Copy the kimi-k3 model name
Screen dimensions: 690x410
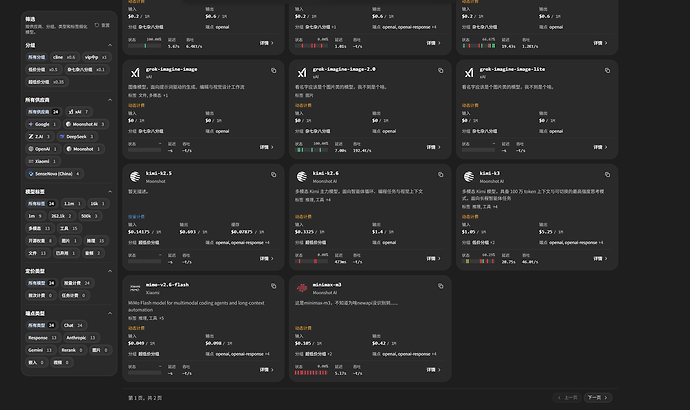point(607,175)
